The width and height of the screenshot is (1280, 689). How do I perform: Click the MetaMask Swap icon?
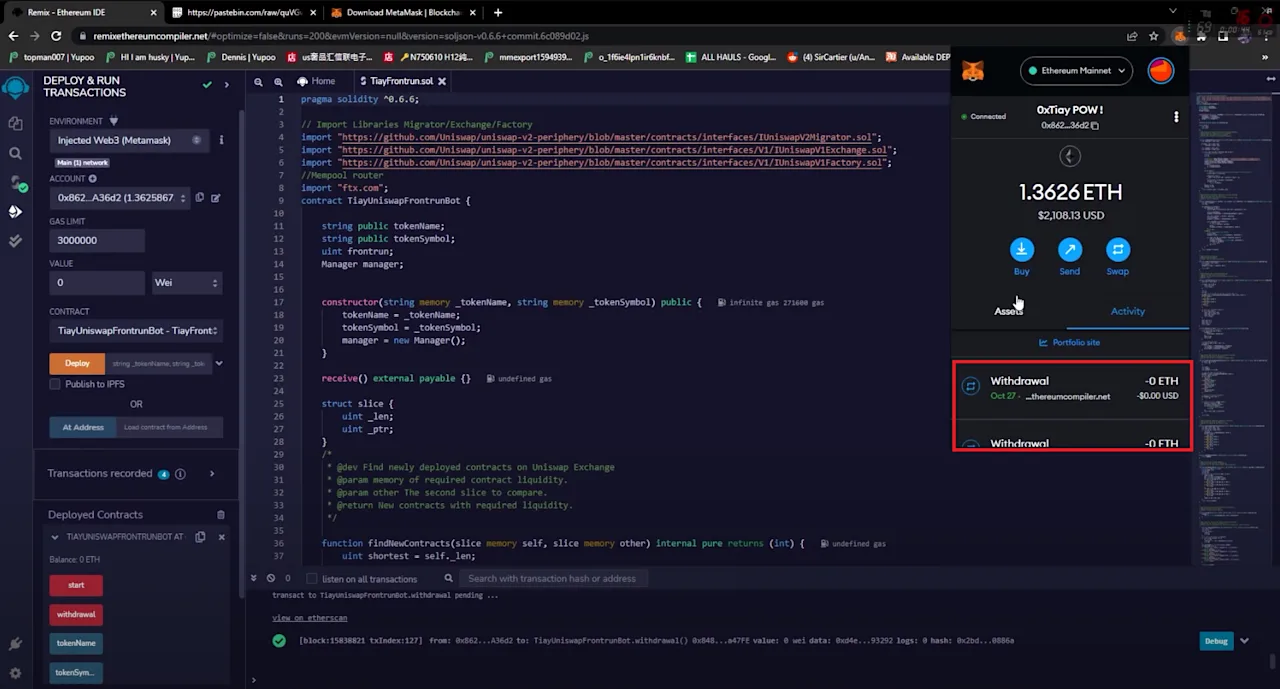click(x=1117, y=249)
